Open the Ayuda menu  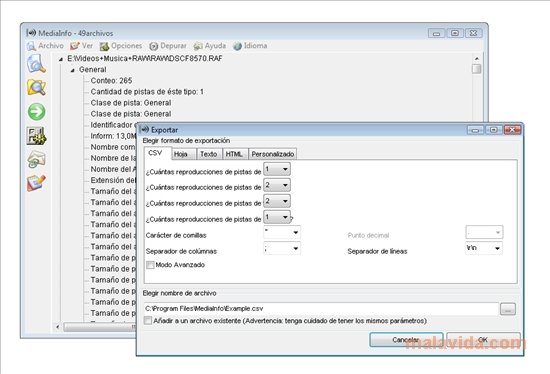210,46
